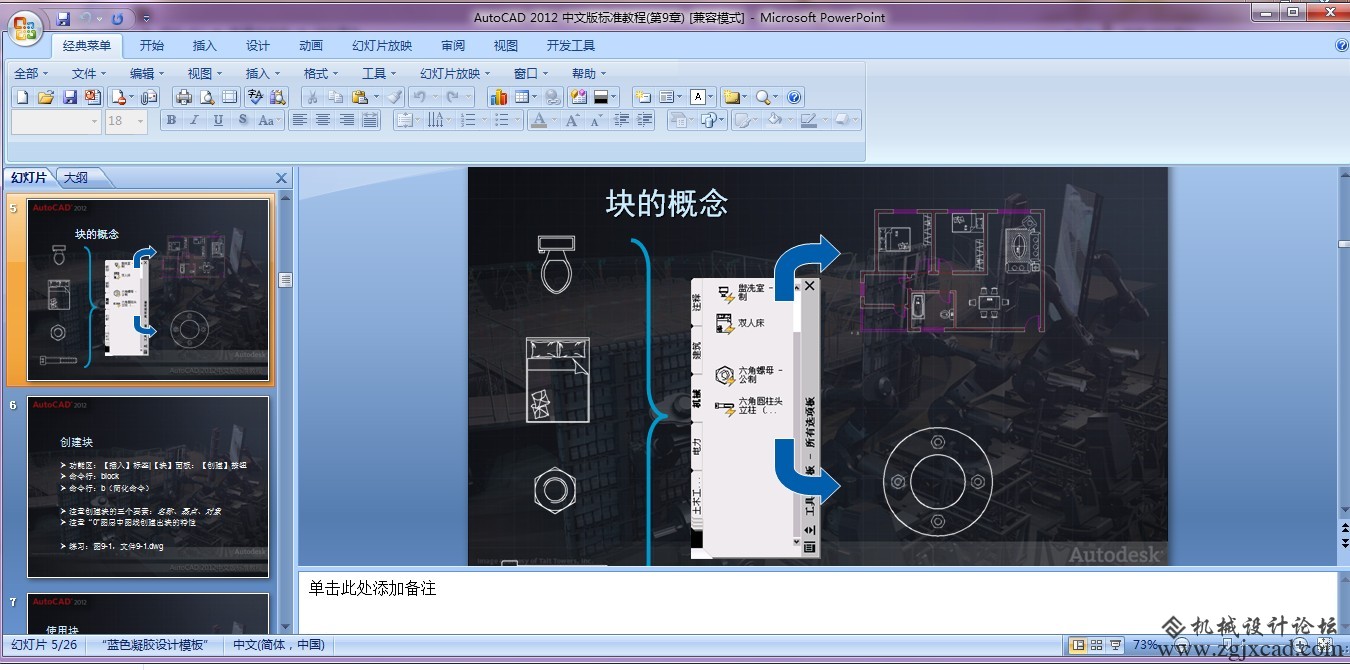Click the Copy icon

pyautogui.click(x=335, y=97)
